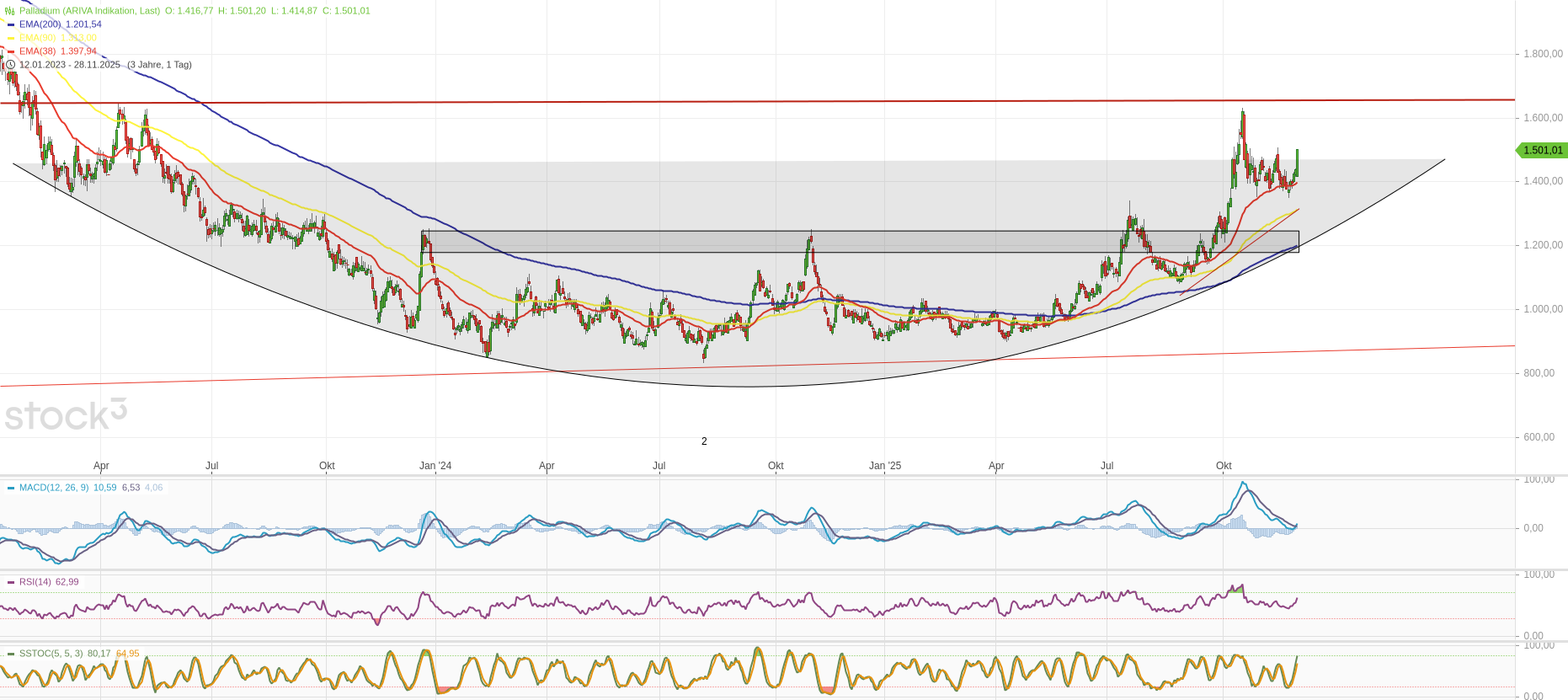Image resolution: width=1568 pixels, height=700 pixels.
Task: Click the clock icon beside the date range
Action: coord(11,65)
